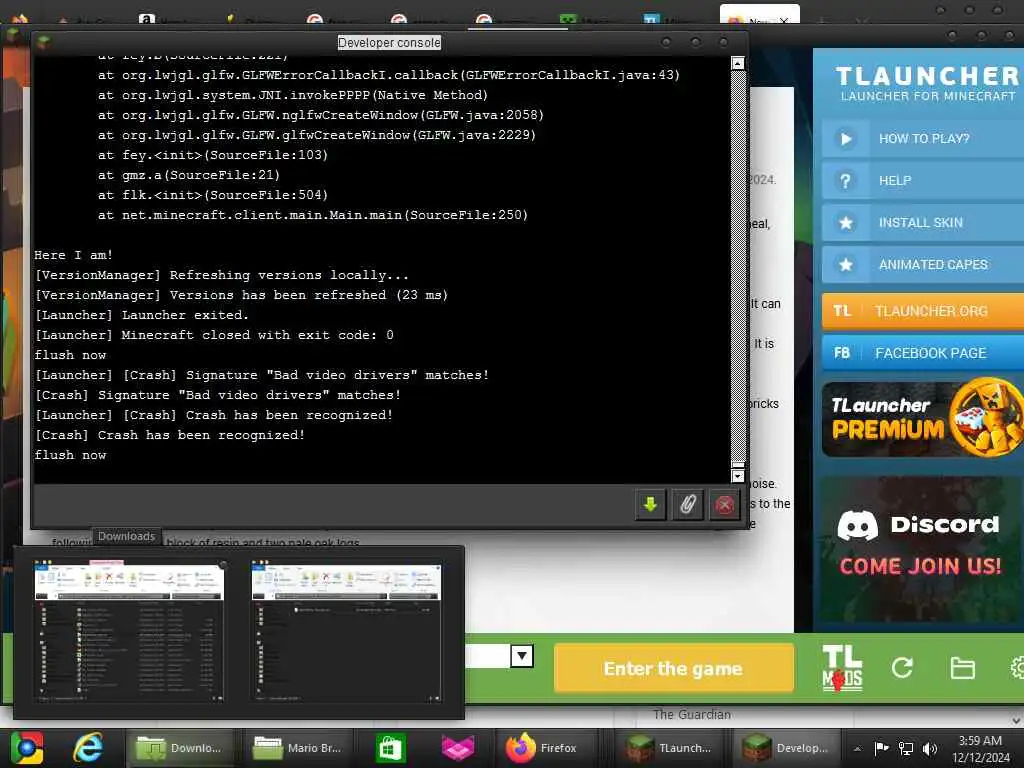
Task: Click the flag notification tray icon
Action: pyautogui.click(x=881, y=748)
